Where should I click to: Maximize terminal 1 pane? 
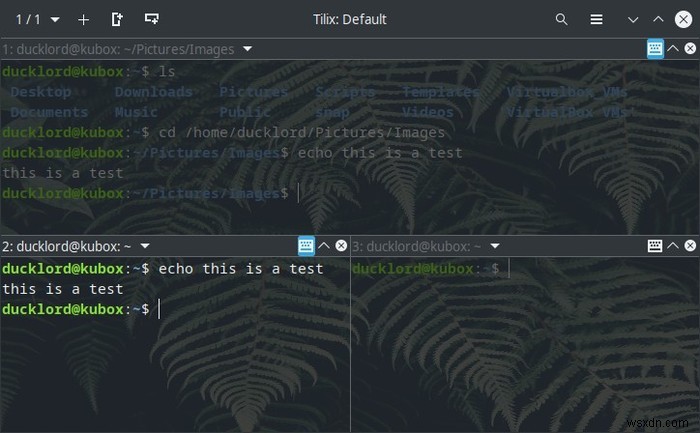[x=673, y=48]
